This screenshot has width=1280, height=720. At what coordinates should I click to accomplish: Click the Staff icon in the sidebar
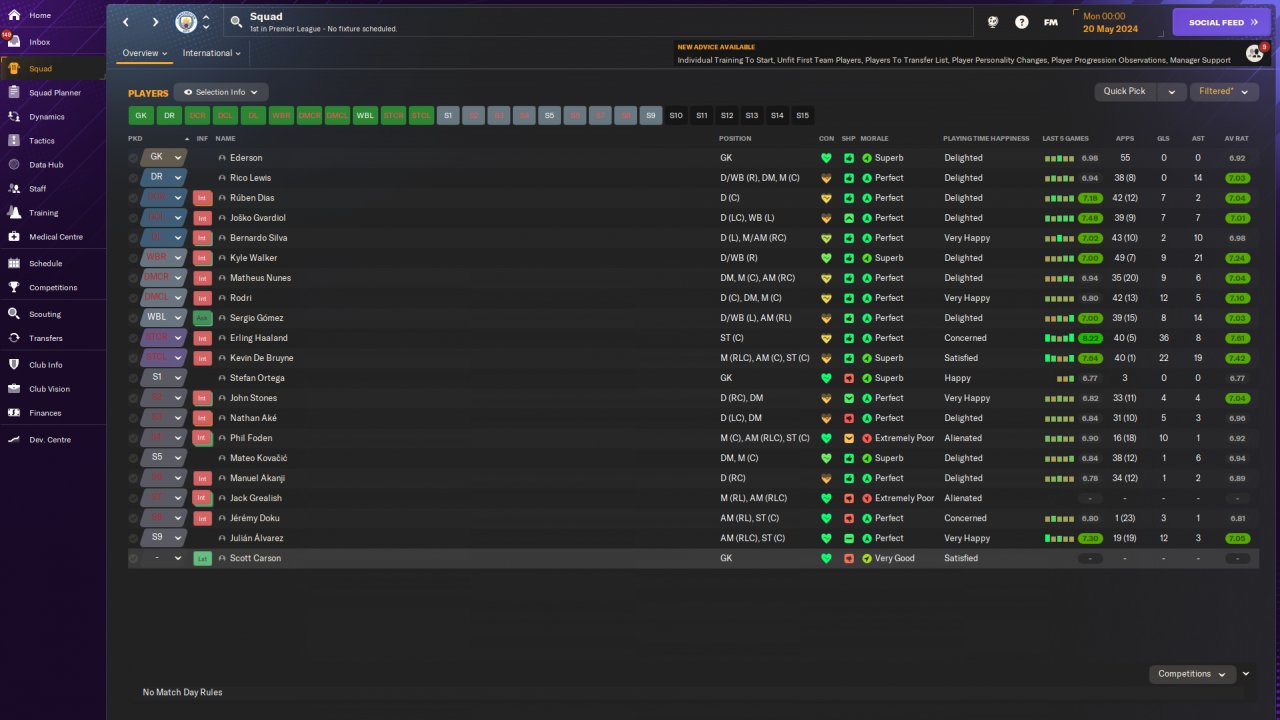14,188
